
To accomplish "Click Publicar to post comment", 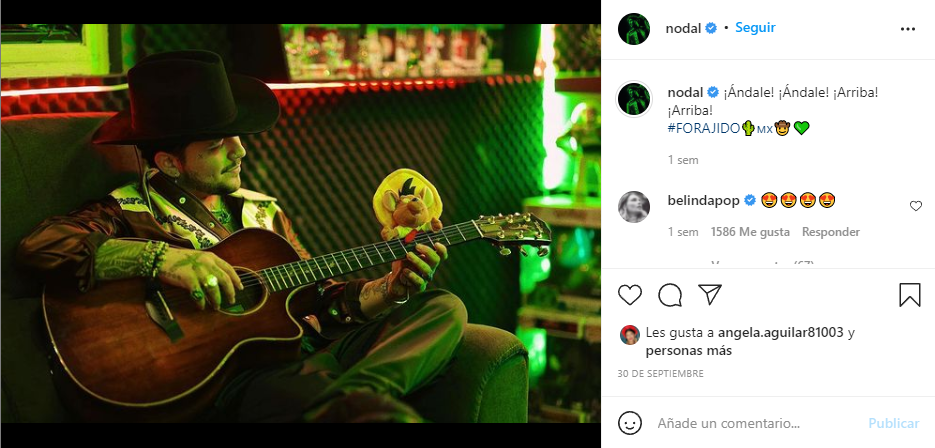I will pyautogui.click(x=893, y=424).
